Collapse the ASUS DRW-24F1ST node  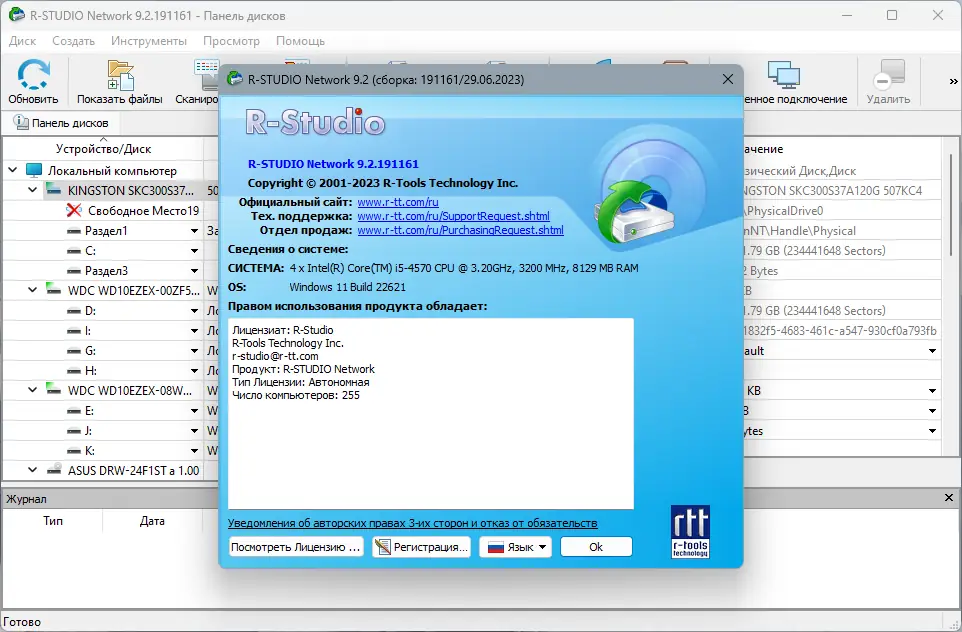[33, 470]
